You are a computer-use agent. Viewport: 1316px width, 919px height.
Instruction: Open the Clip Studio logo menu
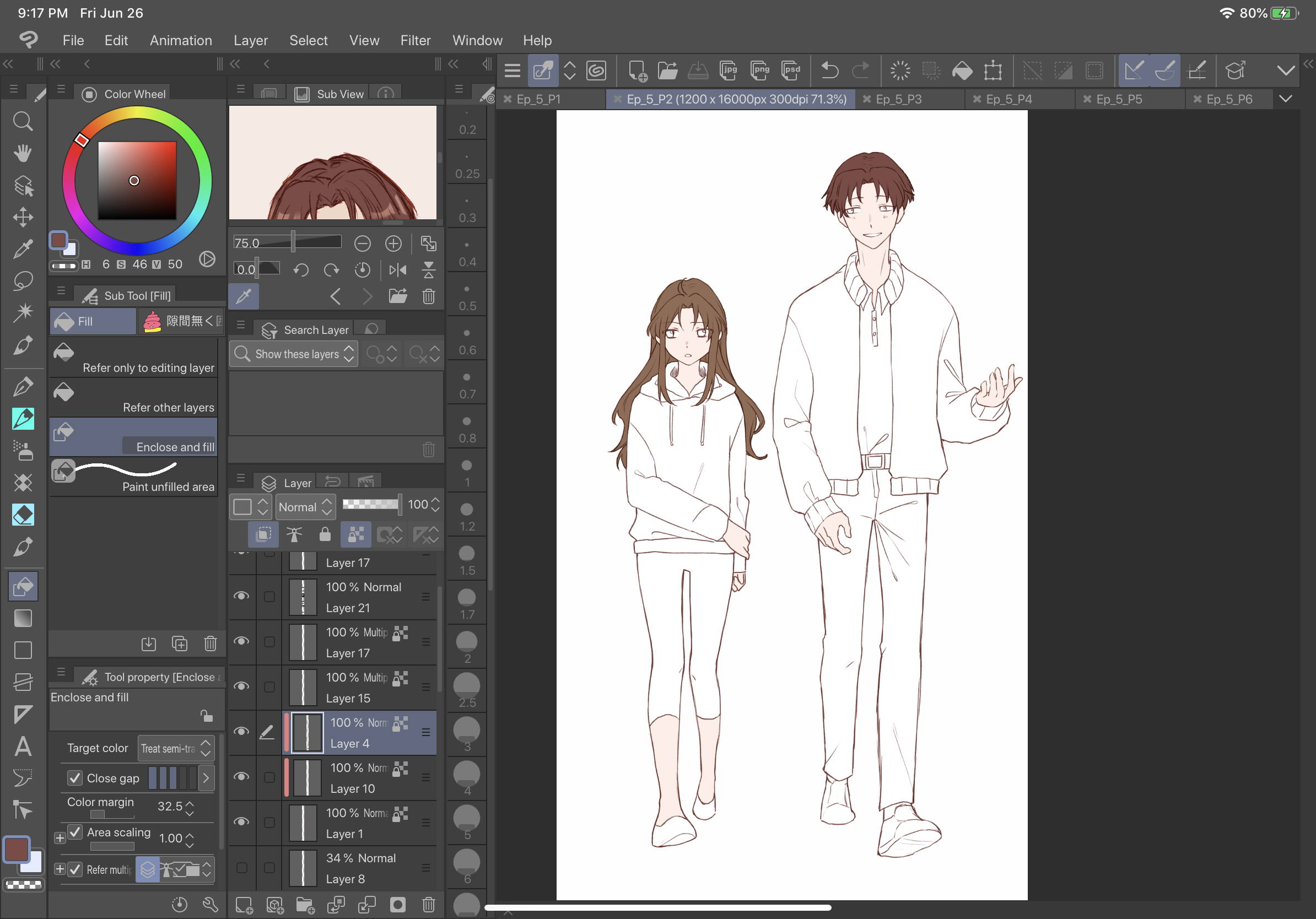pyautogui.click(x=29, y=40)
